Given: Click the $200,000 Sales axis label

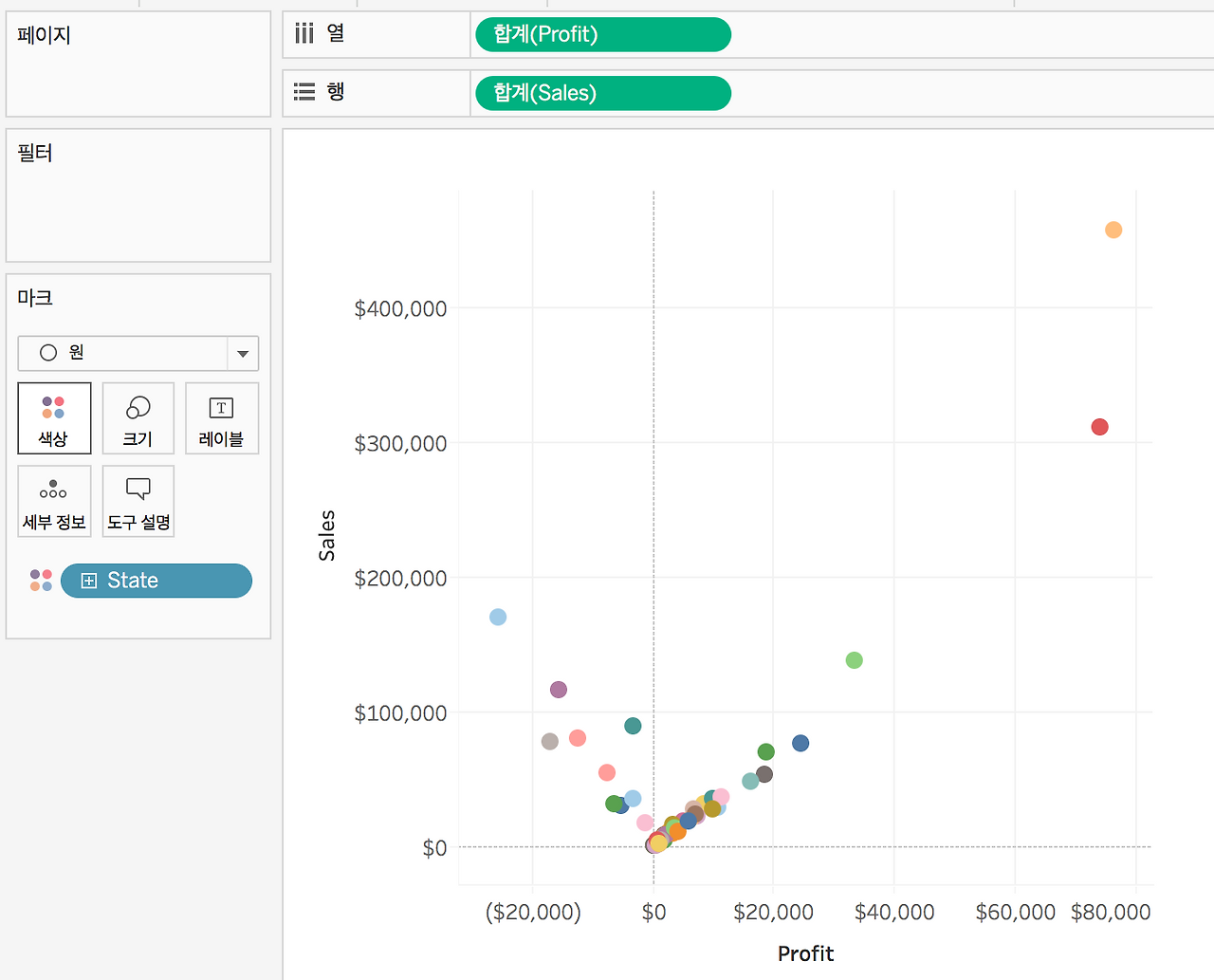Looking at the screenshot, I should point(400,579).
